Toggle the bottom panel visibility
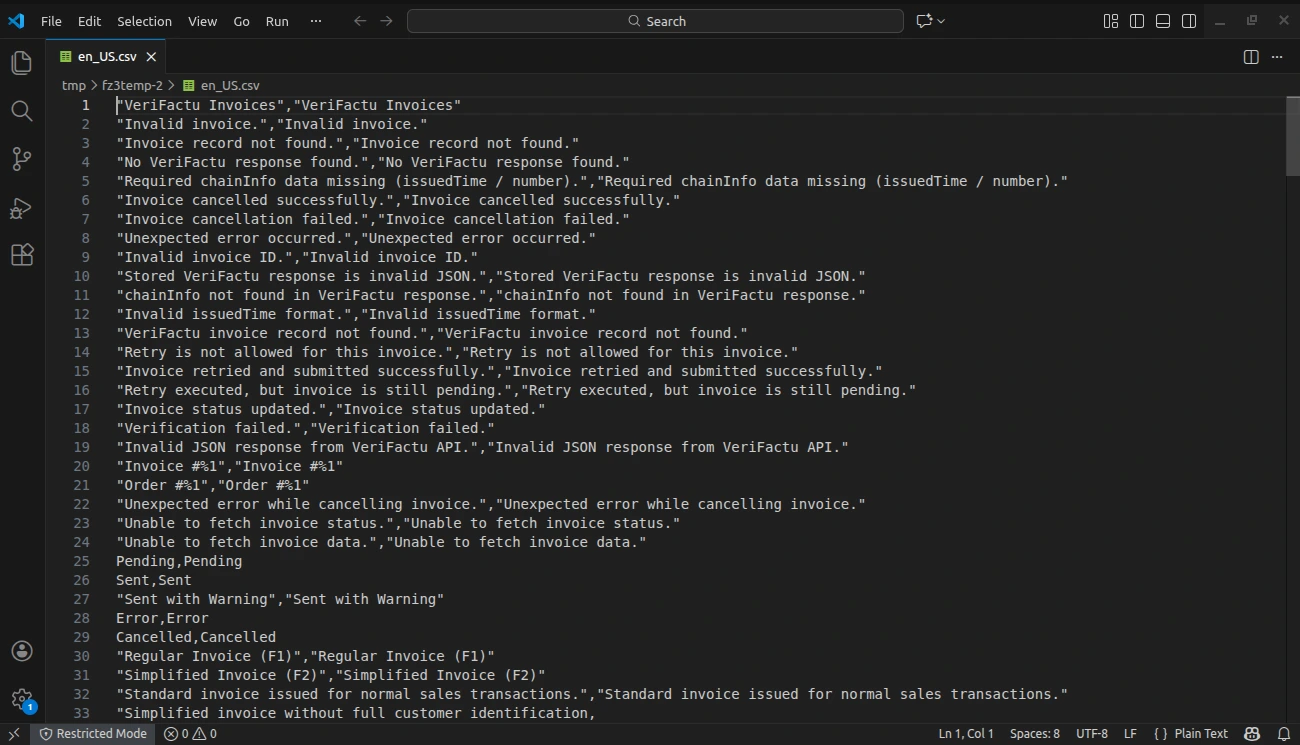The image size is (1300, 745). pyautogui.click(x=1162, y=20)
